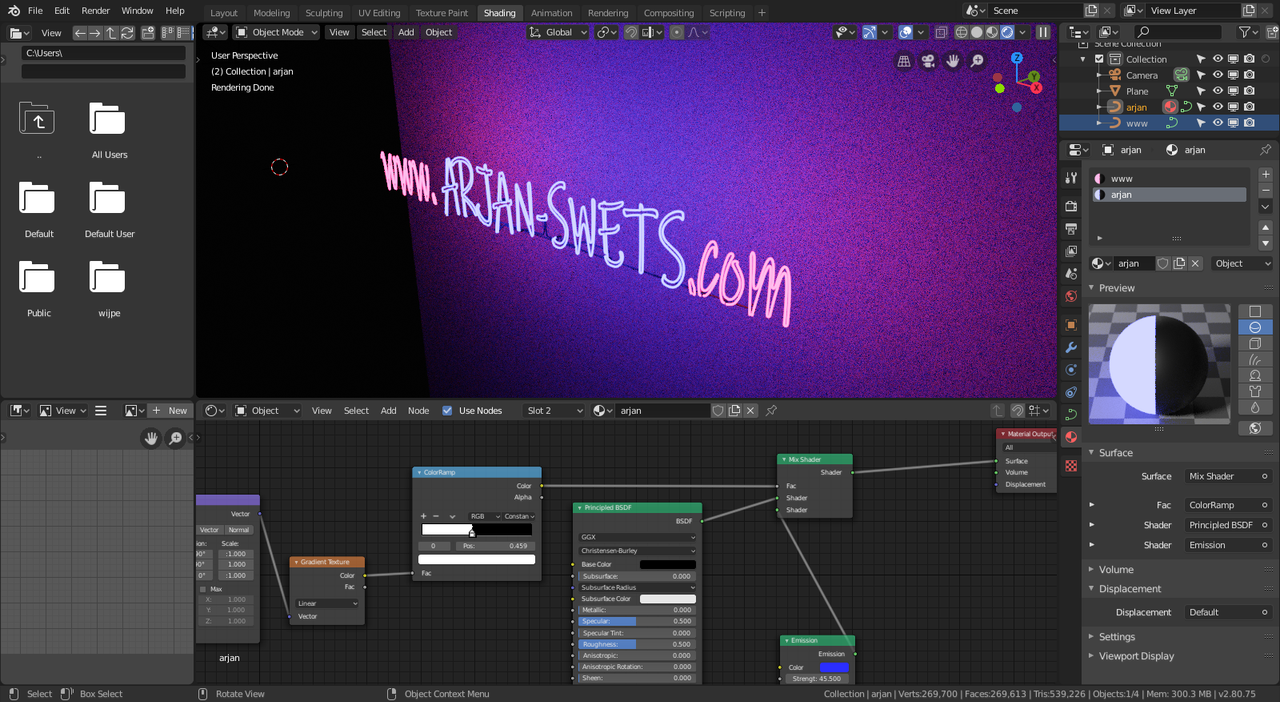Screen dimensions: 1280x702
Task: Open the Object Data curve properties tab
Action: coord(1071,414)
